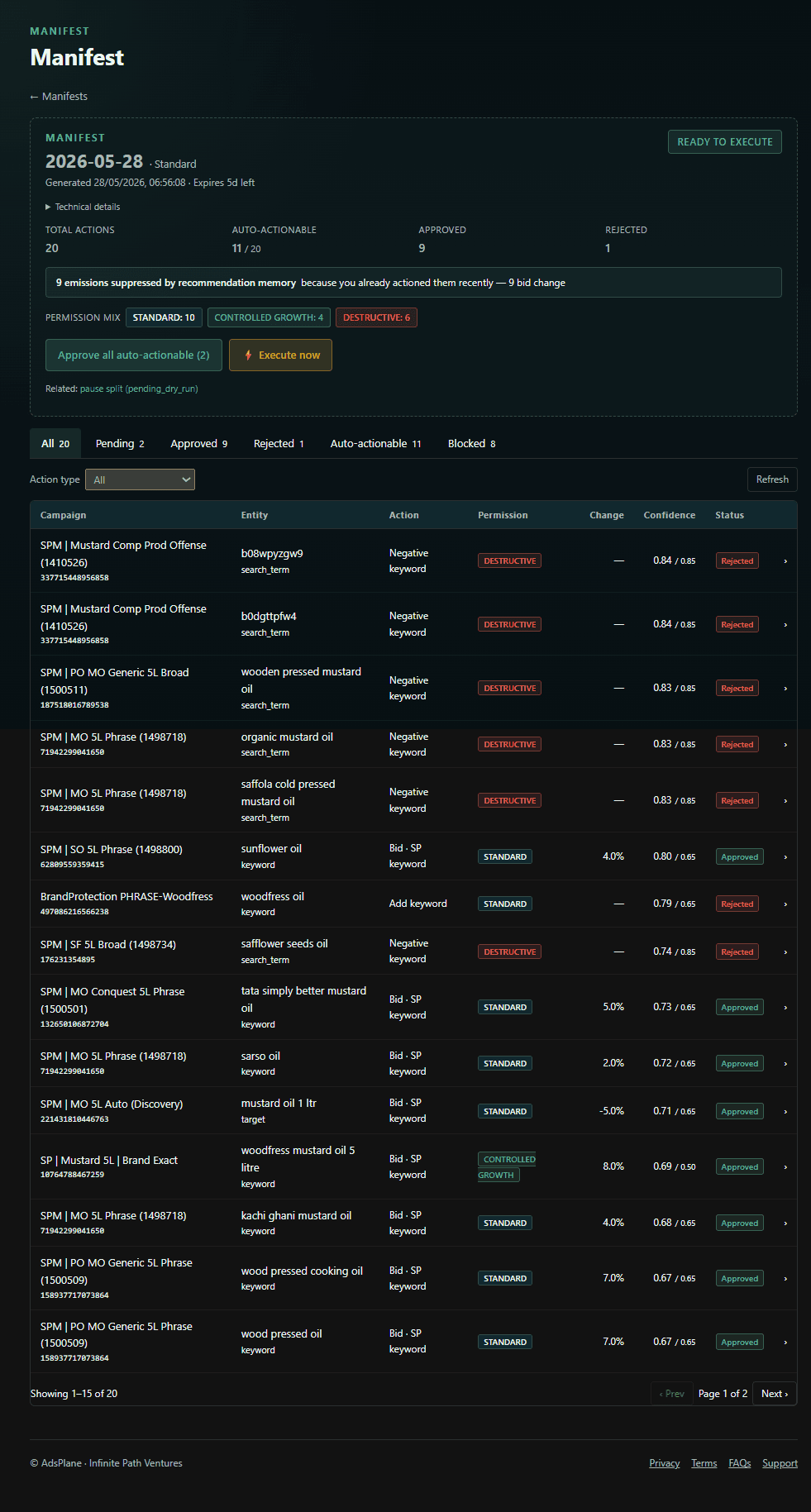This screenshot has width=811, height=1512.
Task: Open the Action type dropdown
Action: pos(140,479)
